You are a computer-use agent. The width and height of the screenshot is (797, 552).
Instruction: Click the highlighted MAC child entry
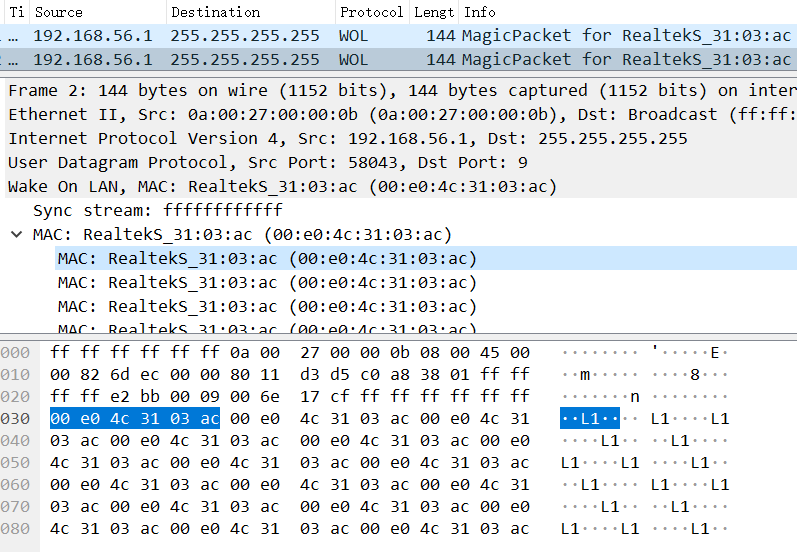[267, 259]
